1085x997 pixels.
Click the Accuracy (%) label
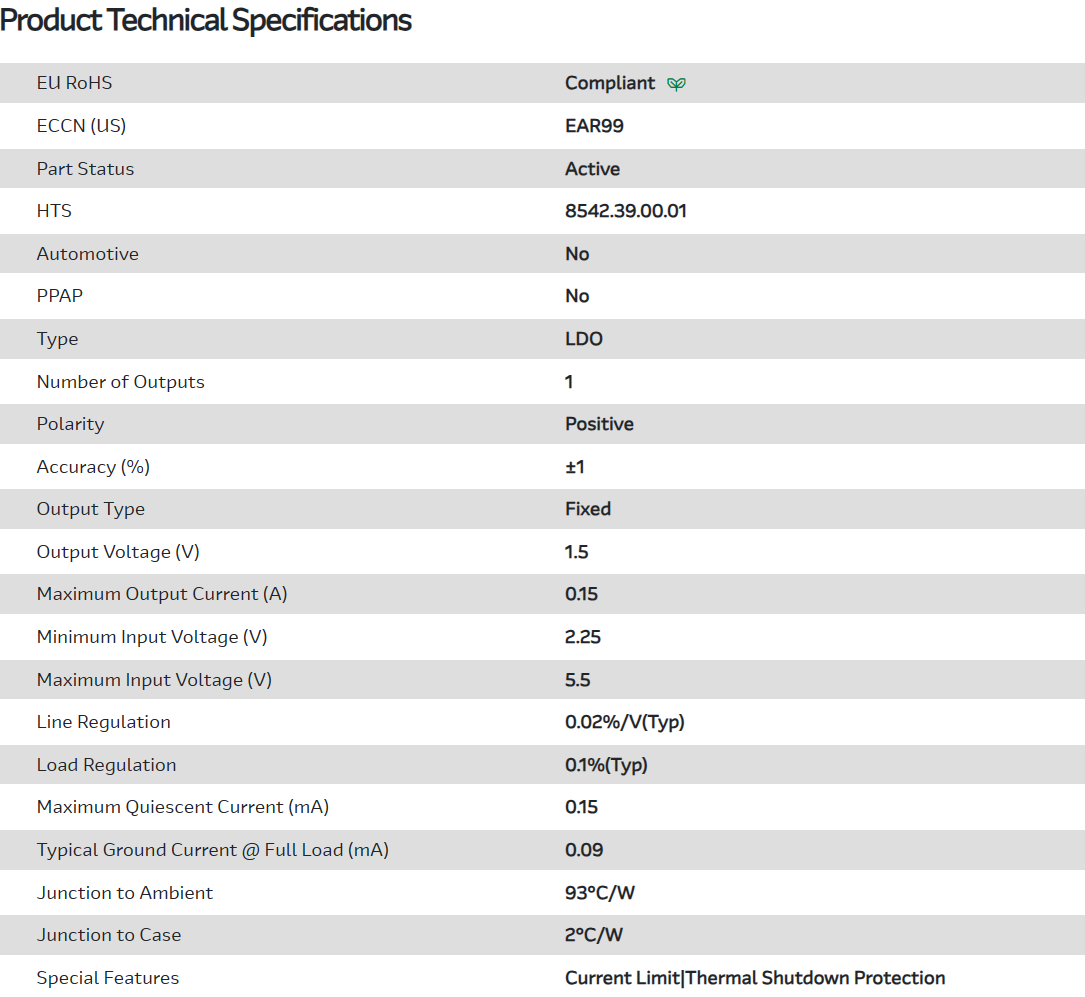(93, 467)
